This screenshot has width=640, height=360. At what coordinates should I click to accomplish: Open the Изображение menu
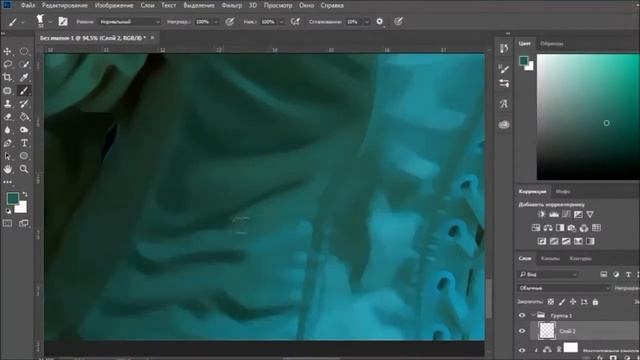[x=114, y=5]
